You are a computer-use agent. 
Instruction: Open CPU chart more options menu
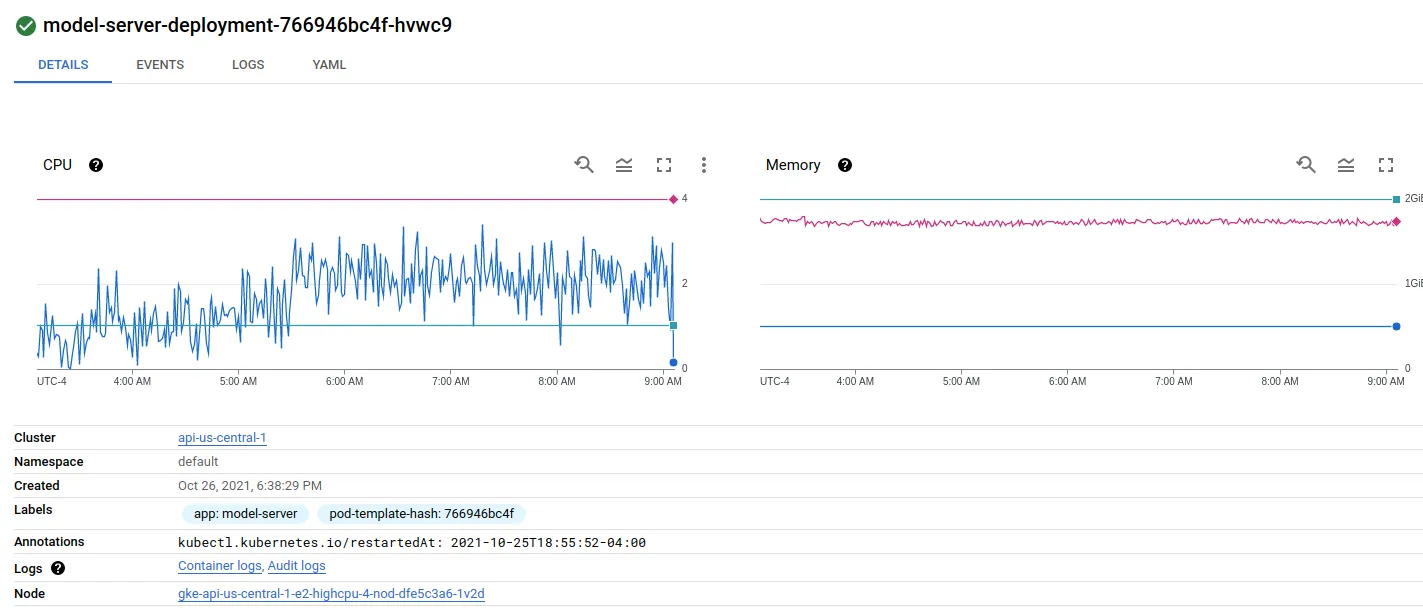704,165
